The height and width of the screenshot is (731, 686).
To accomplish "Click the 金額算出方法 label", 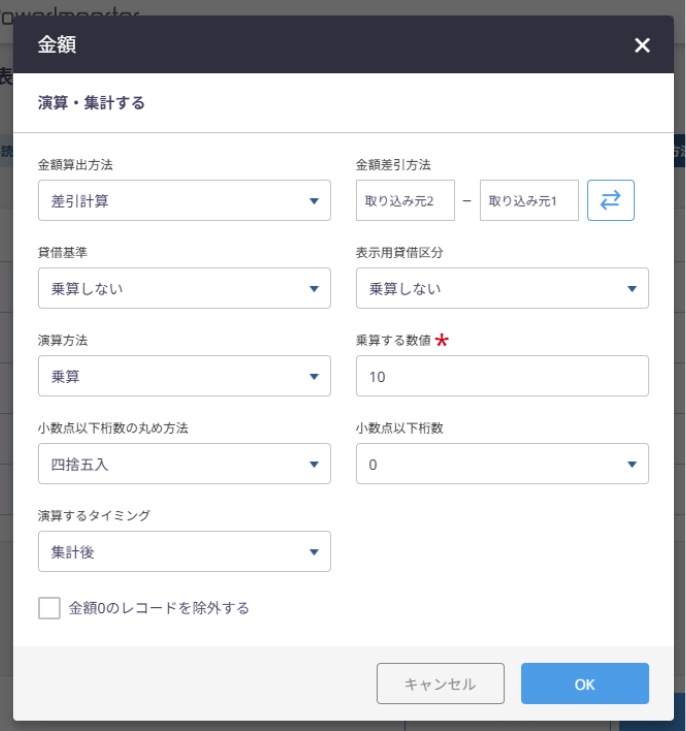I will pyautogui.click(x=75, y=165).
